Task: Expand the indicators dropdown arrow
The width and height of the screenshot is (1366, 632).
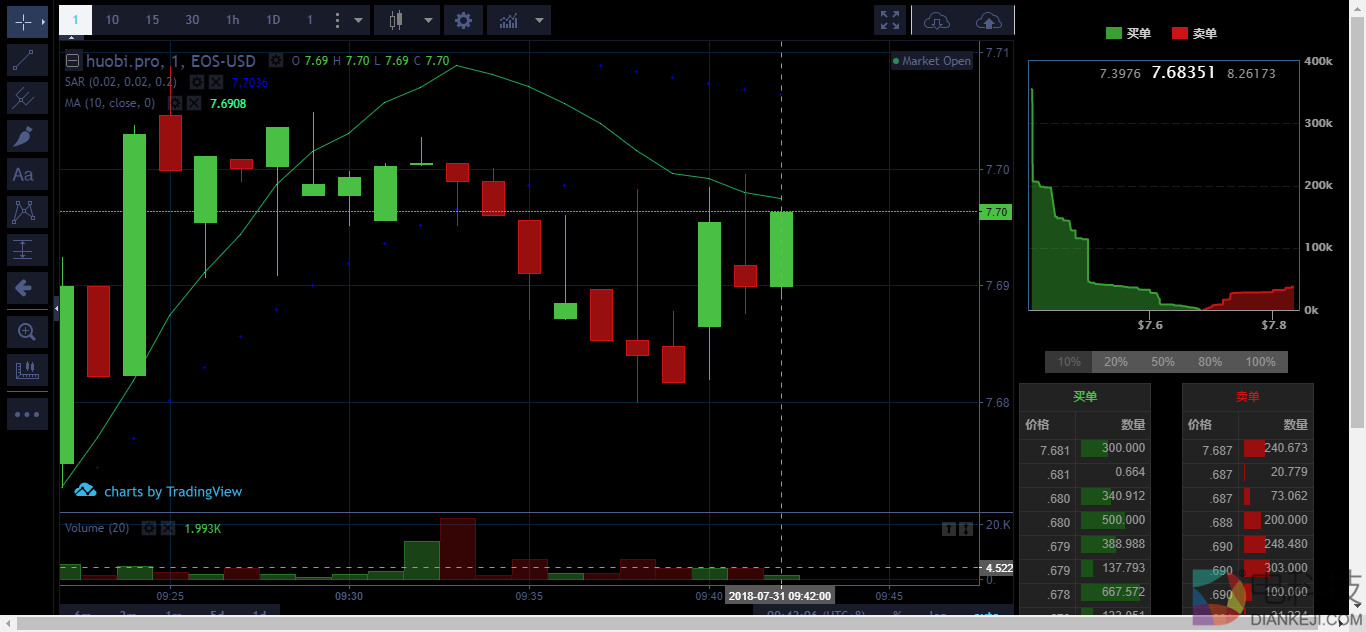Action: tap(541, 20)
